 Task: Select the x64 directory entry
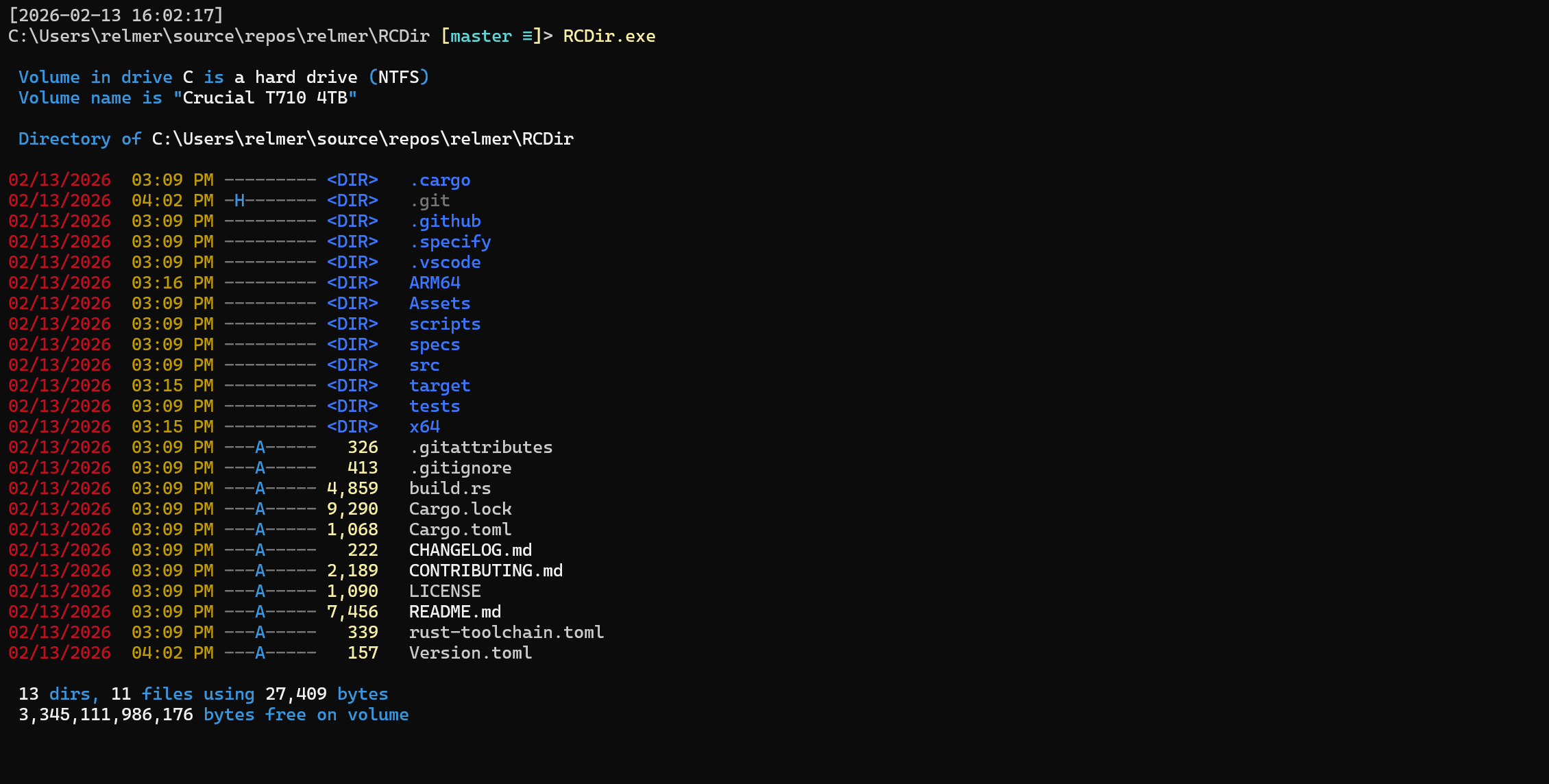click(x=424, y=427)
